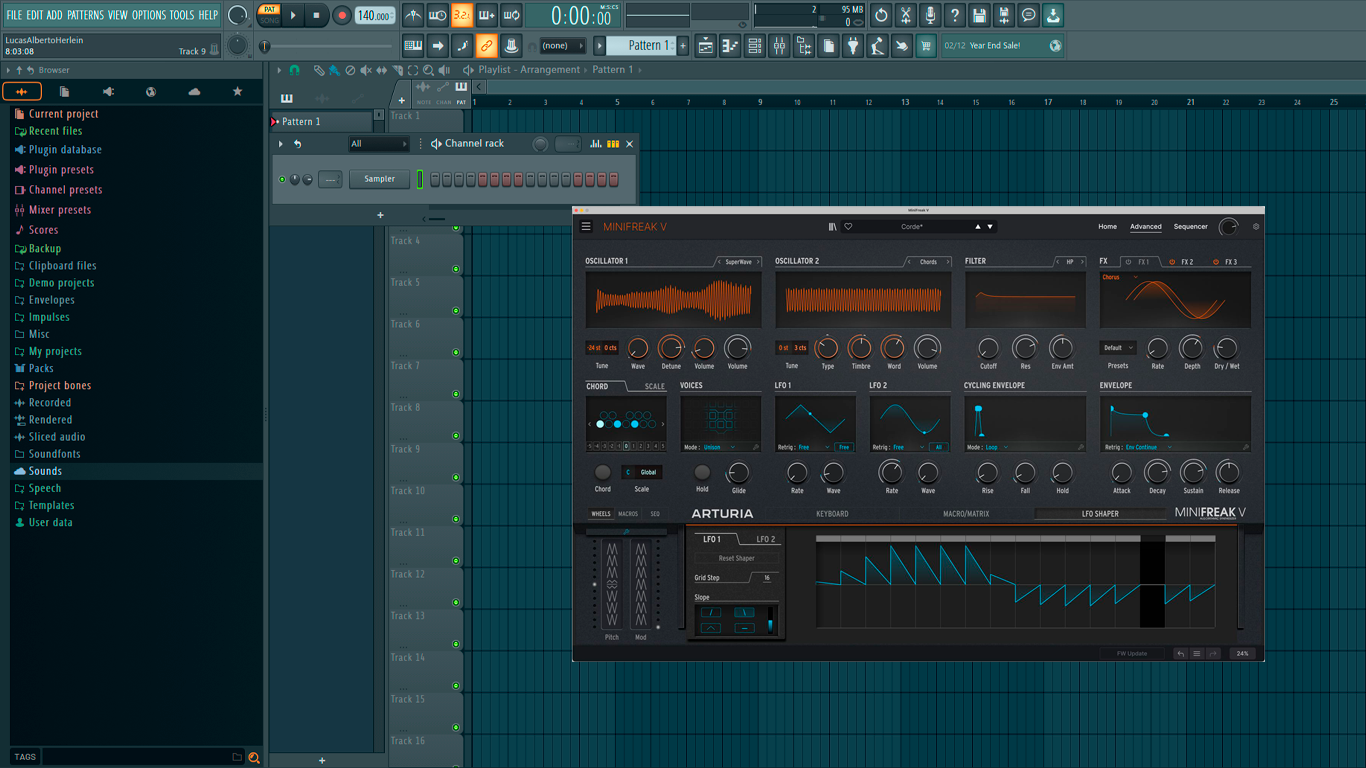Open Plugin database in browser
The height and width of the screenshot is (768, 1366).
(65, 149)
